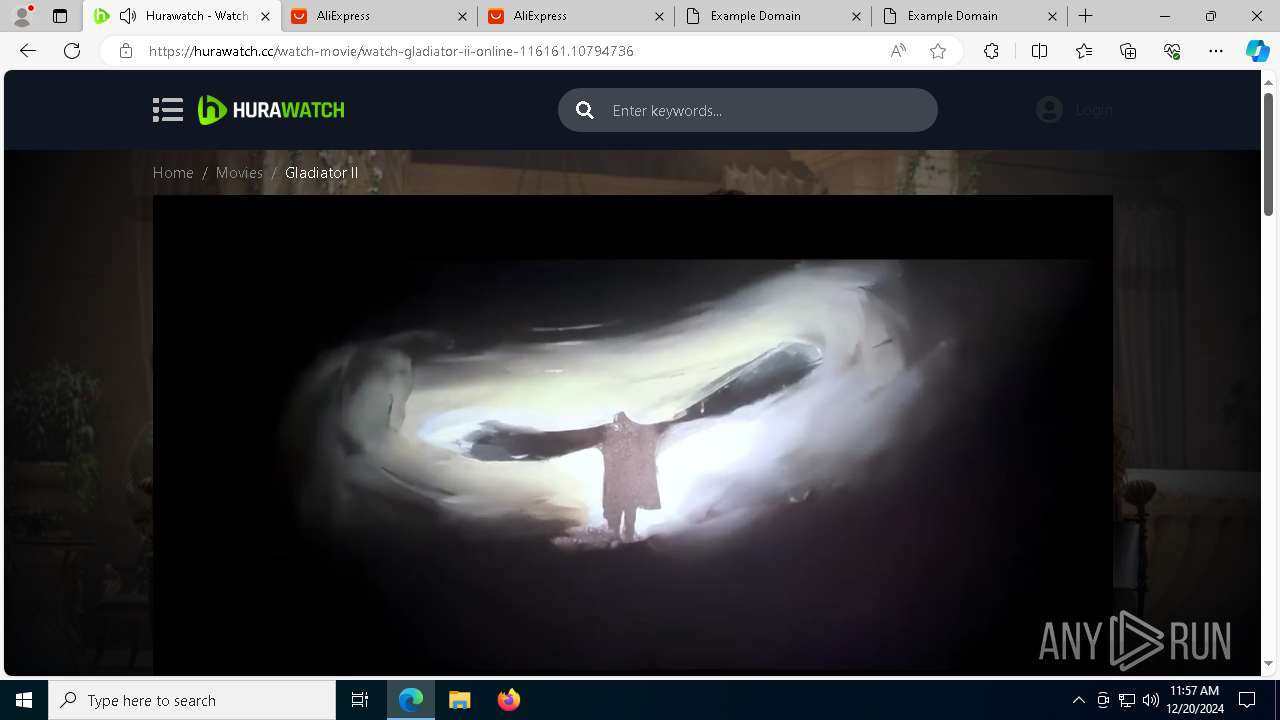The image size is (1280, 720).
Task: Open the Hurawatch hamburger menu
Action: click(168, 110)
